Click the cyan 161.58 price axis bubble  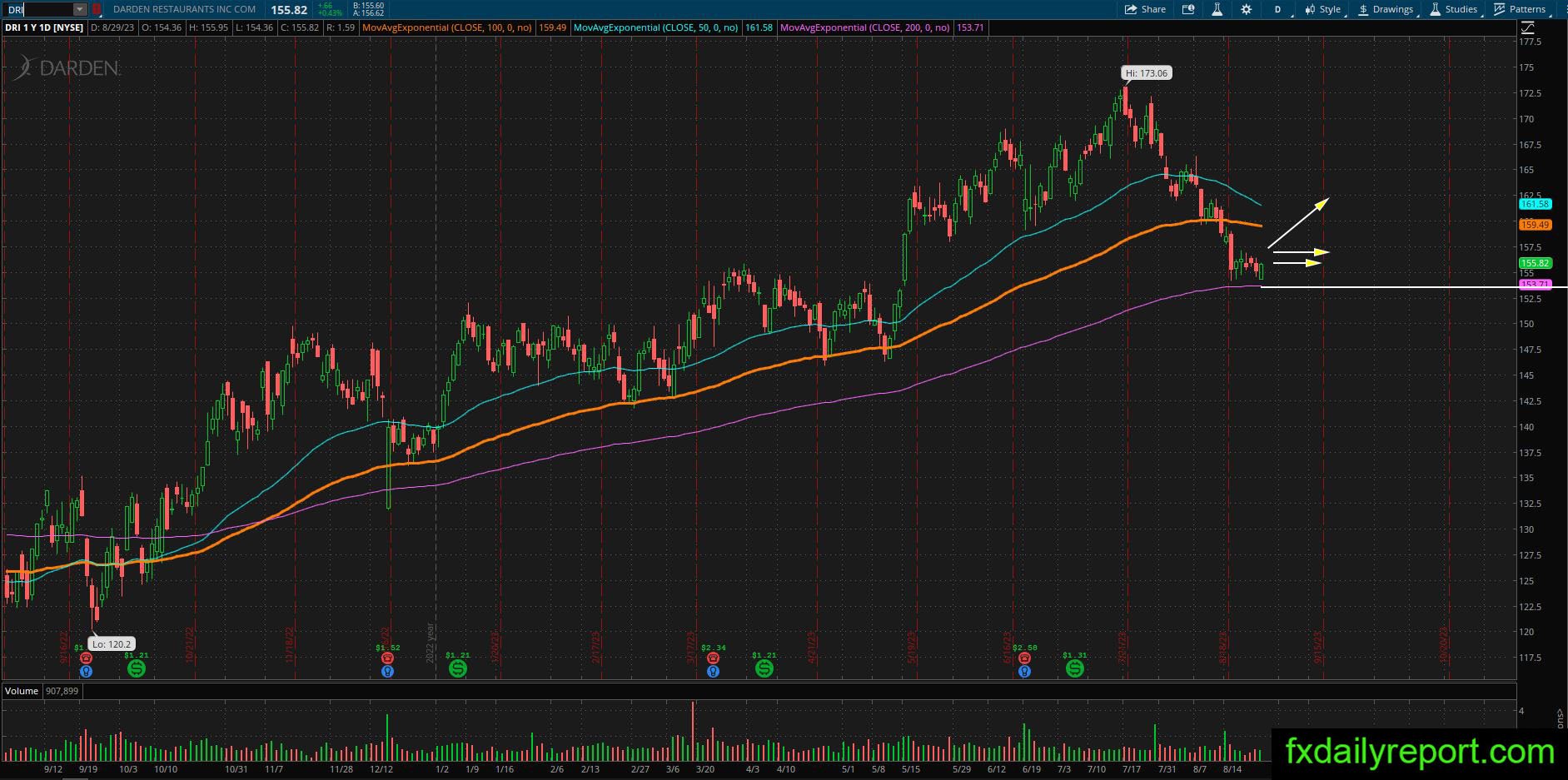coord(1535,204)
